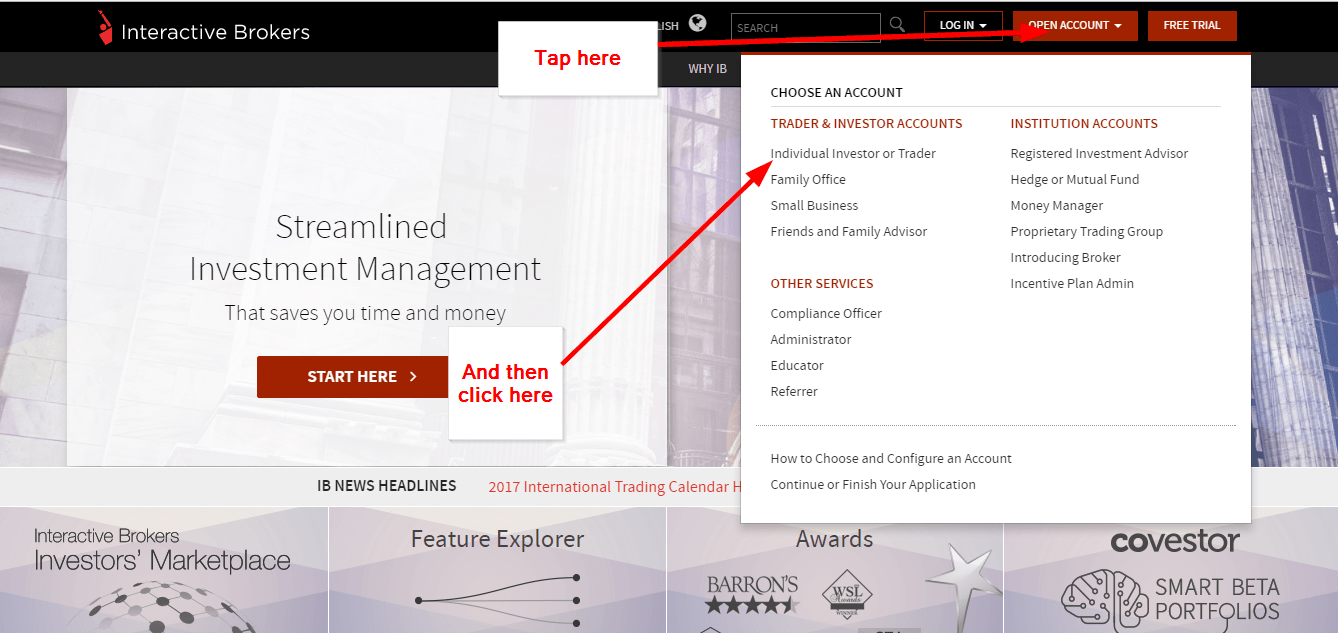Screen dimensions: 1338x633
Task: Click inside the SEARCH input field
Action: pos(805,26)
